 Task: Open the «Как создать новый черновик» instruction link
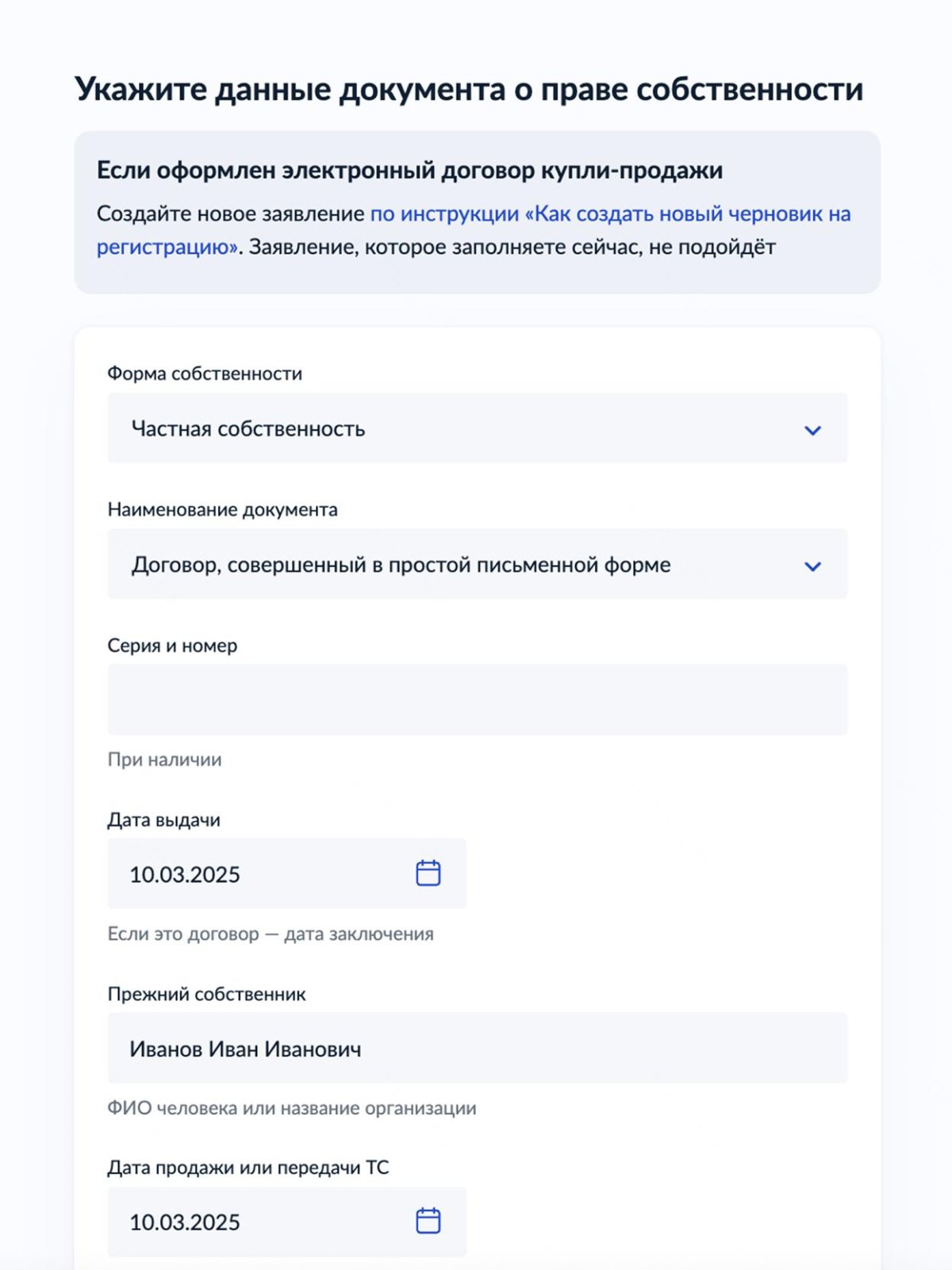coord(610,214)
